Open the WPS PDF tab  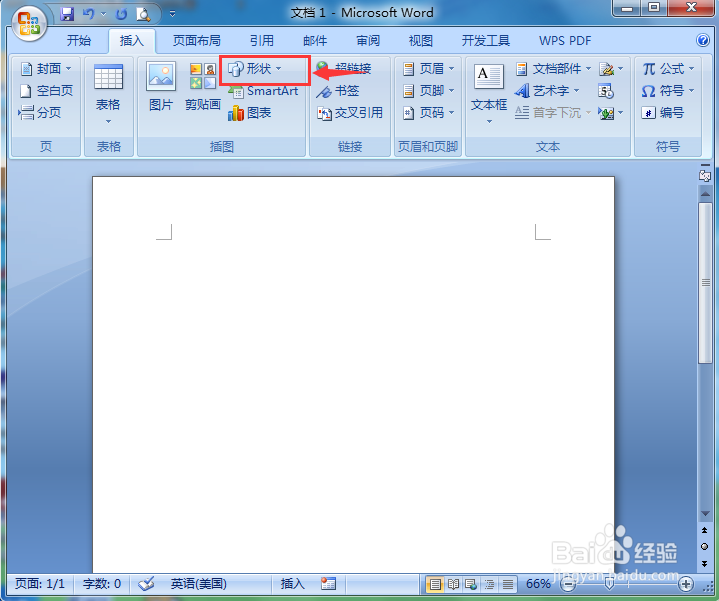coord(565,41)
